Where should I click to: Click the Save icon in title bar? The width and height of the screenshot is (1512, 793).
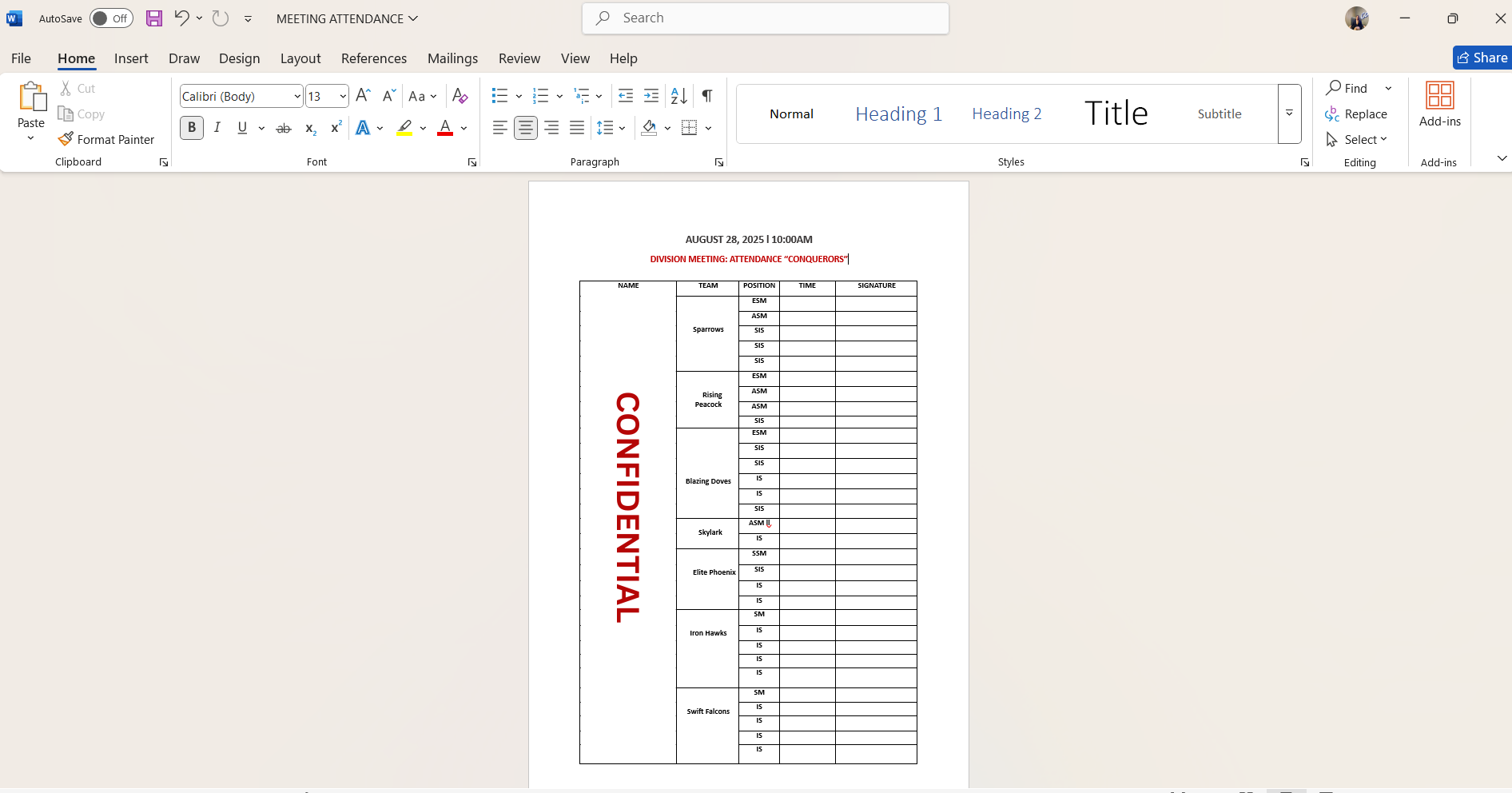tap(154, 18)
